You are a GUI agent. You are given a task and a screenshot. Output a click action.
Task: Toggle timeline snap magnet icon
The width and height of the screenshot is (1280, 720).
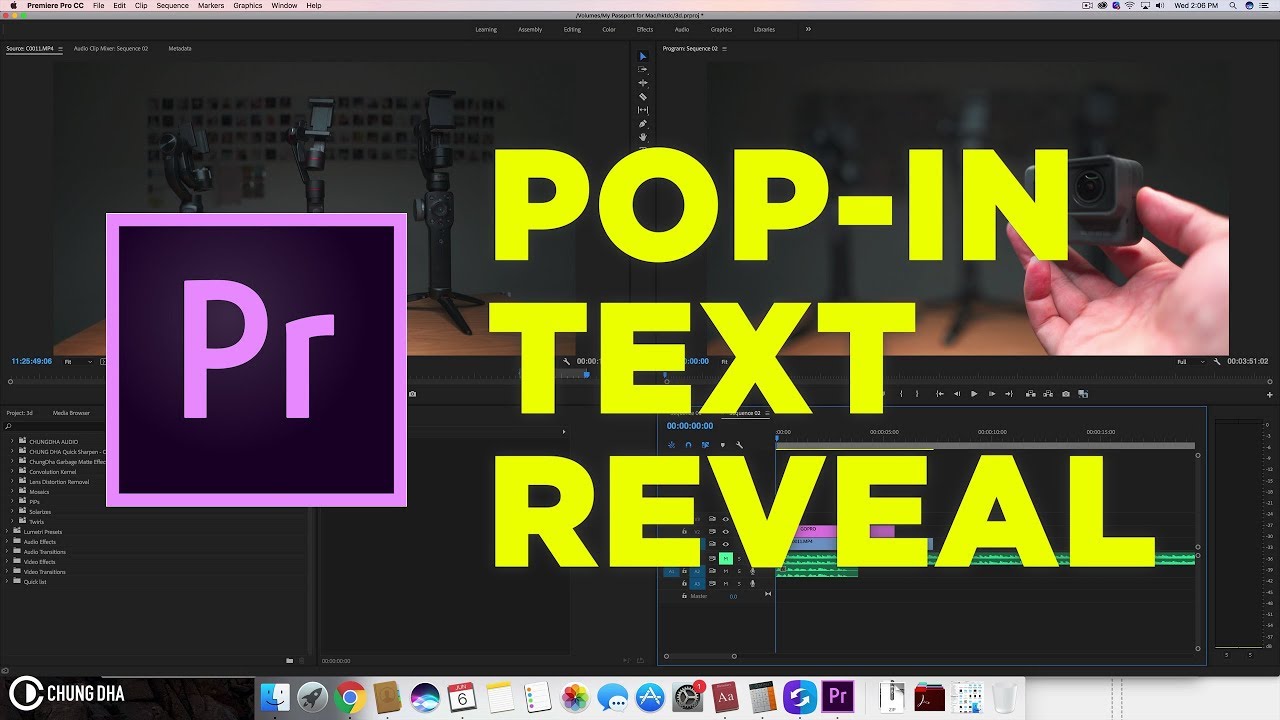(688, 445)
